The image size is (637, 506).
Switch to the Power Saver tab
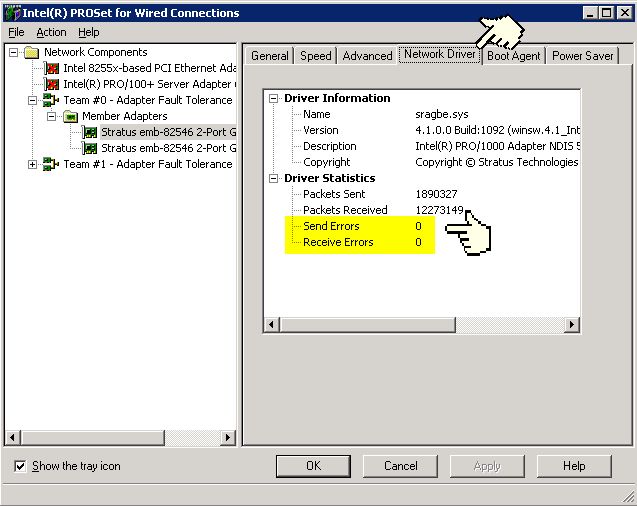pos(583,56)
